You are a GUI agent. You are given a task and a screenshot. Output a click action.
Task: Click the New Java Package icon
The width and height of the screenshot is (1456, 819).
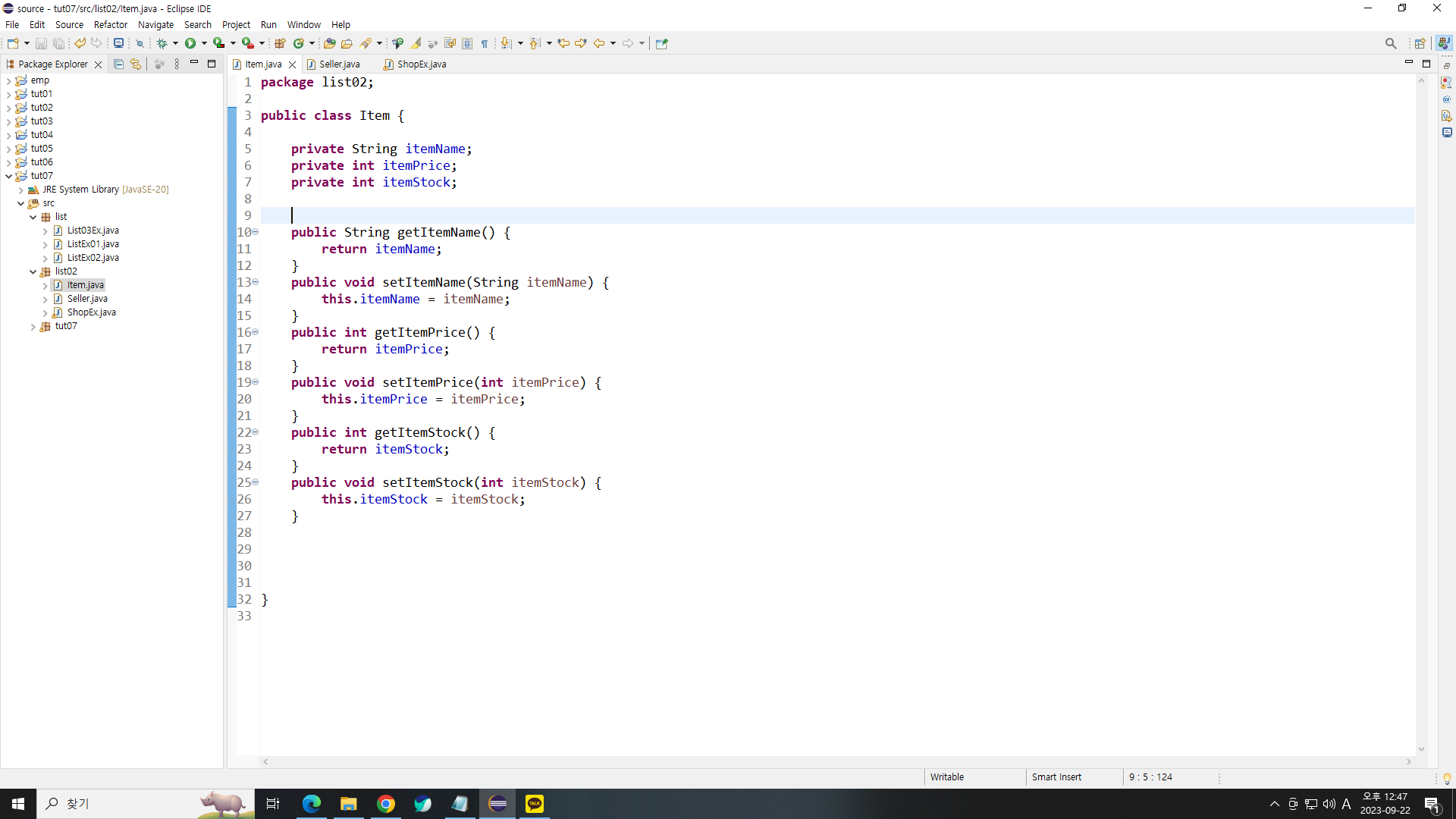point(280,43)
